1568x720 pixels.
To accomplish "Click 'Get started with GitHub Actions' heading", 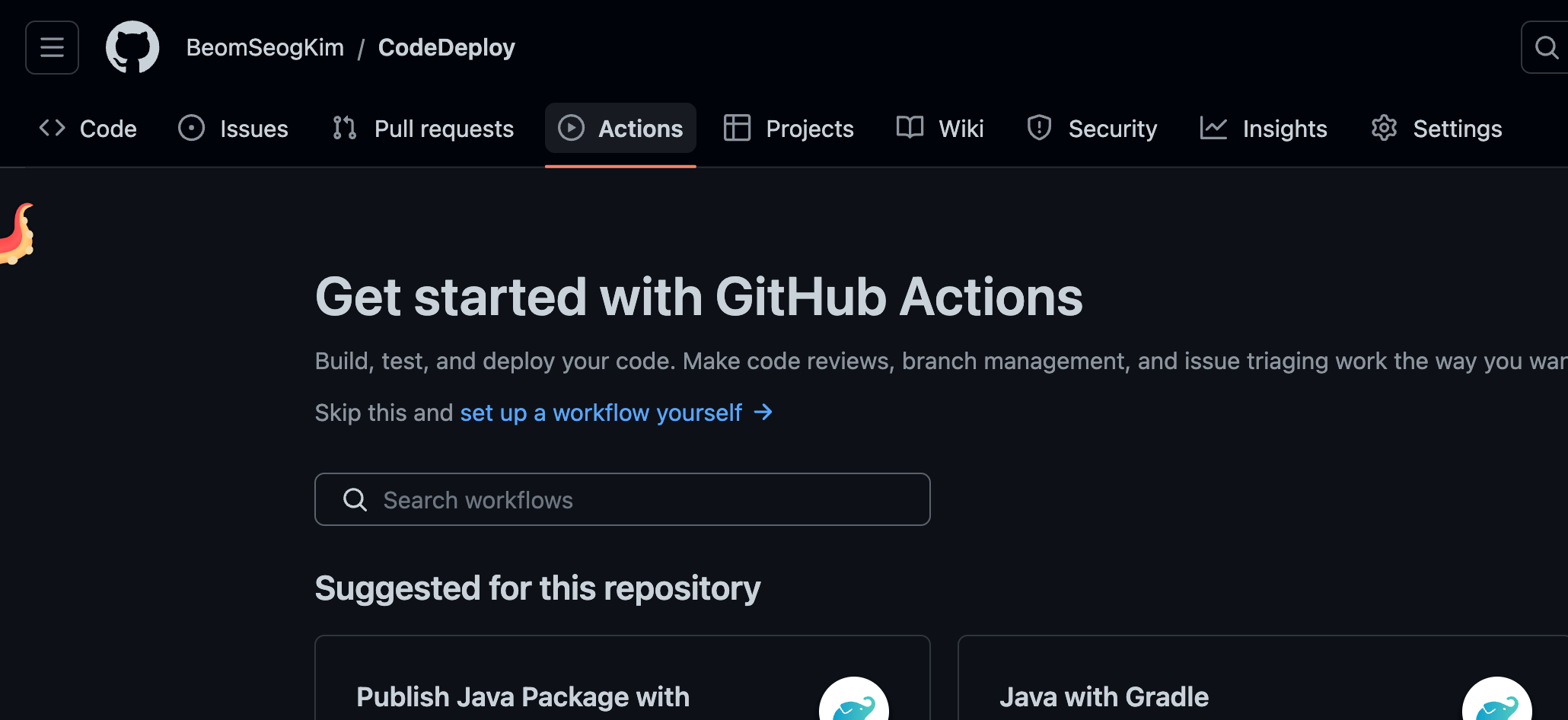I will (x=699, y=297).
